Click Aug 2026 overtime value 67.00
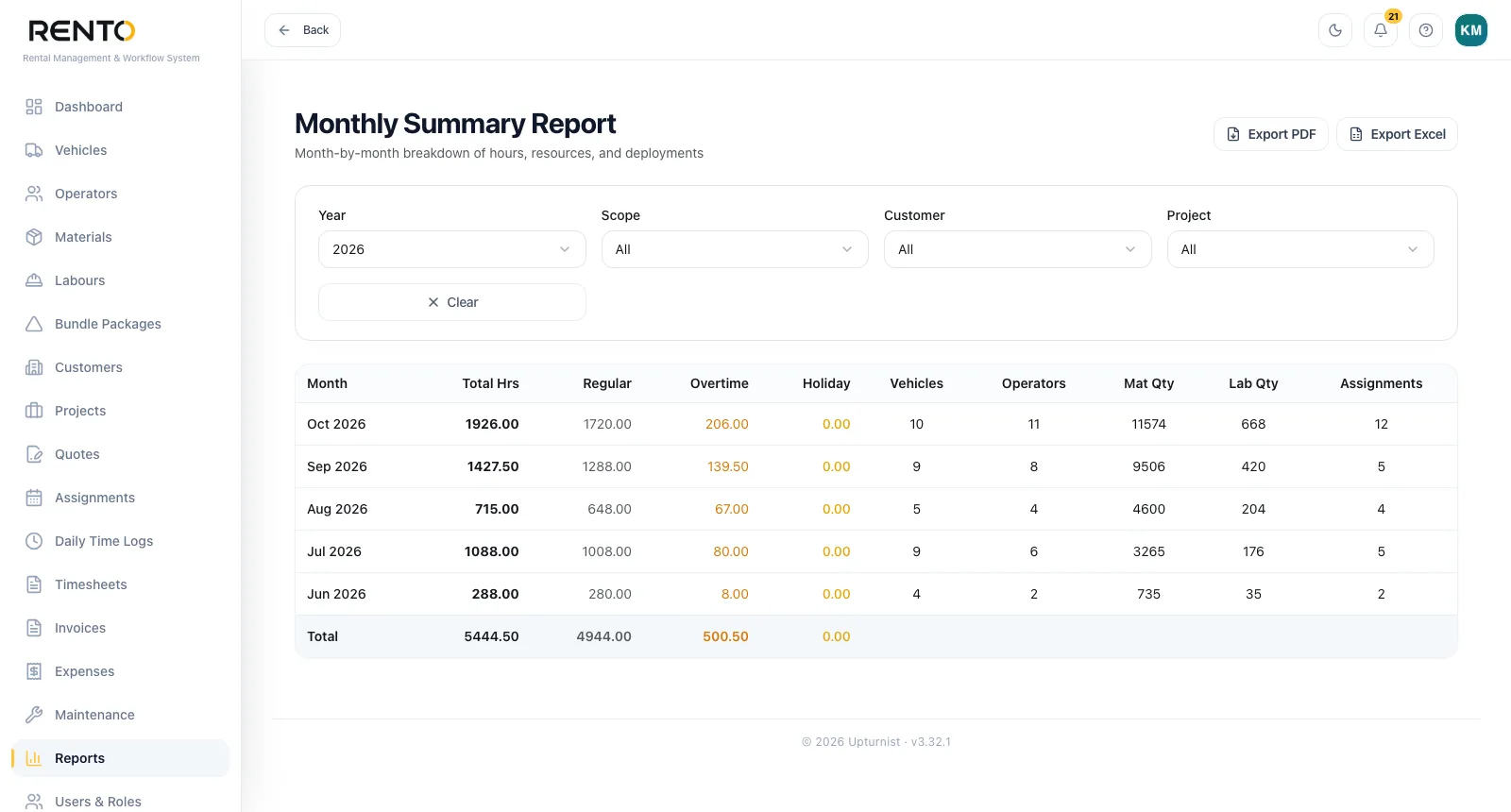 click(732, 509)
